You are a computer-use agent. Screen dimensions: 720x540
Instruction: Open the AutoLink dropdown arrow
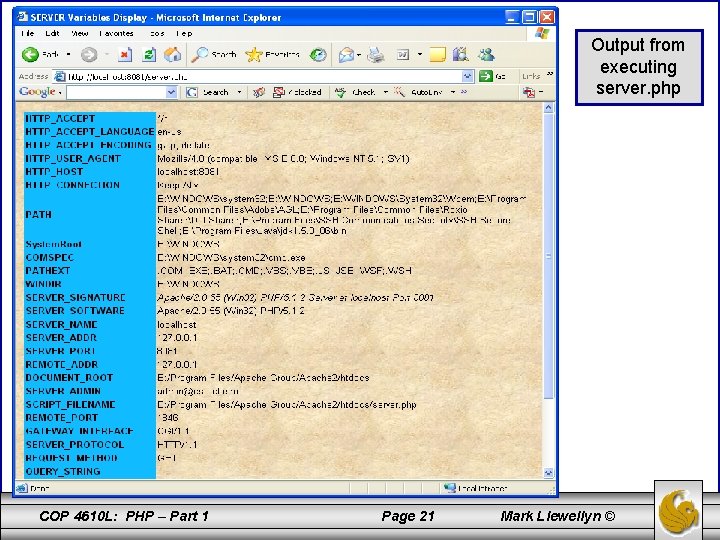(453, 92)
